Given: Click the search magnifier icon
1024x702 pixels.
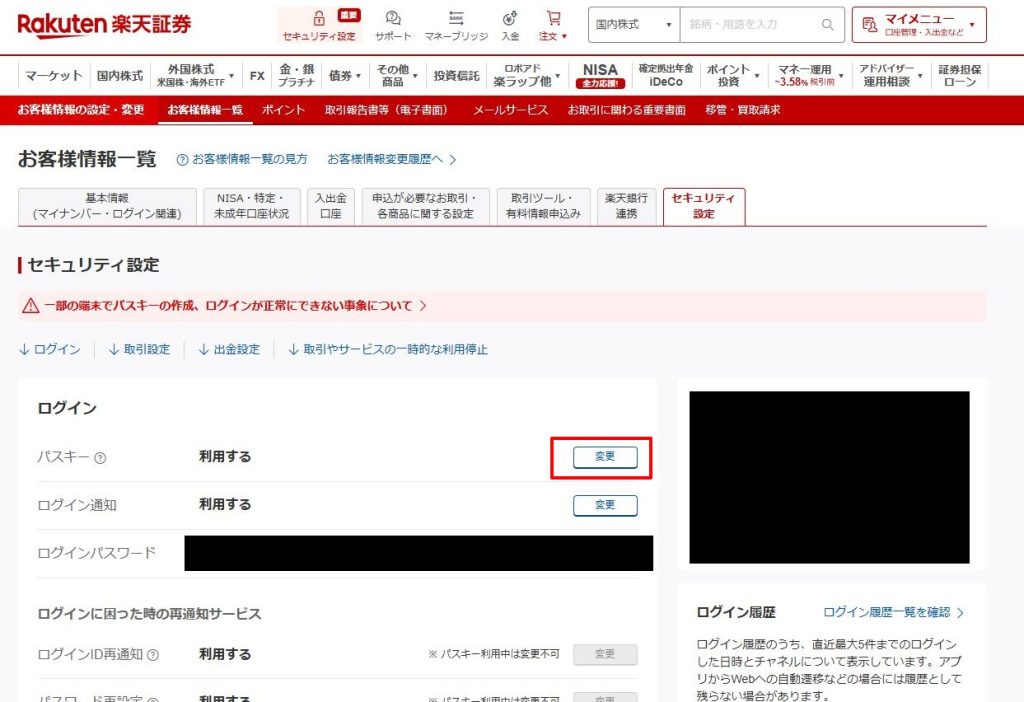Looking at the screenshot, I should (827, 25).
